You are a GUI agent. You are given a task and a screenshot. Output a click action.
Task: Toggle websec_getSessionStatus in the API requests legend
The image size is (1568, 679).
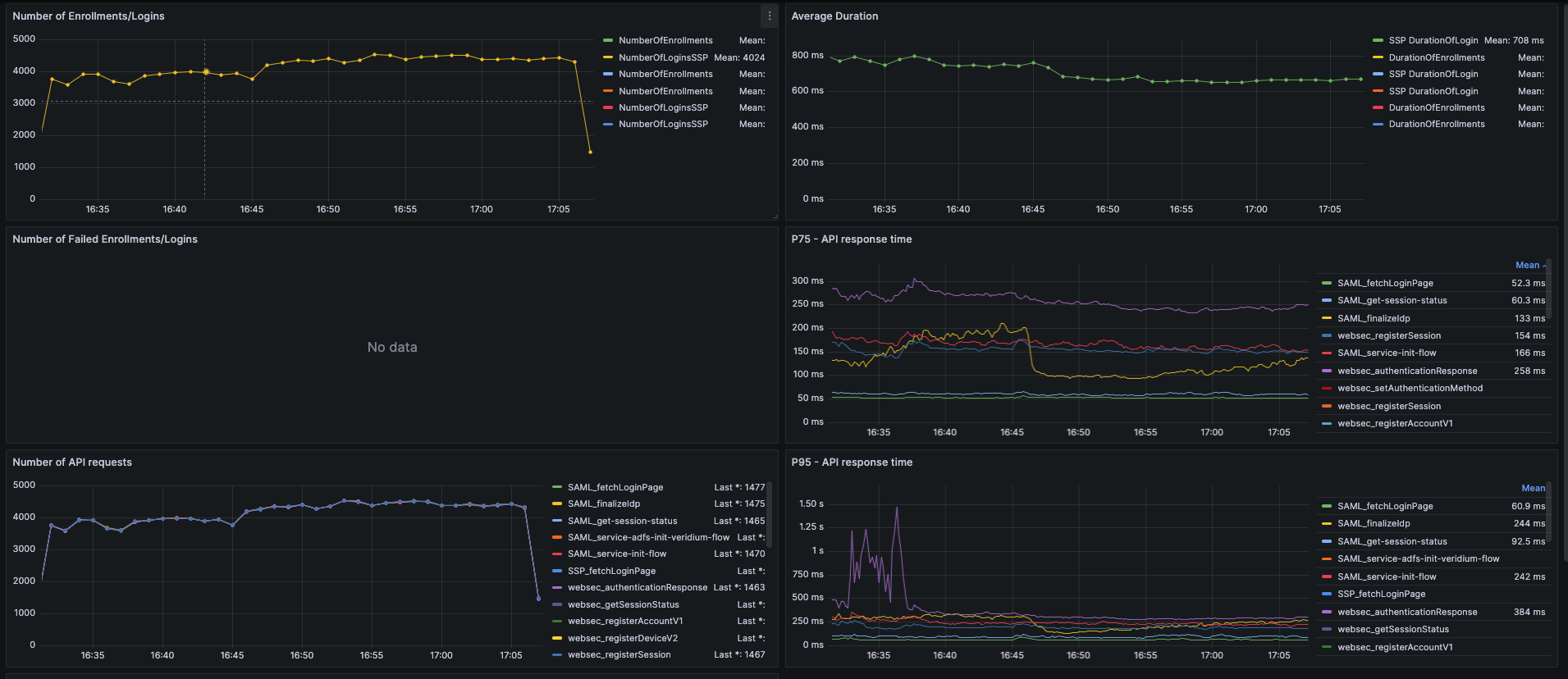pyautogui.click(x=624, y=604)
